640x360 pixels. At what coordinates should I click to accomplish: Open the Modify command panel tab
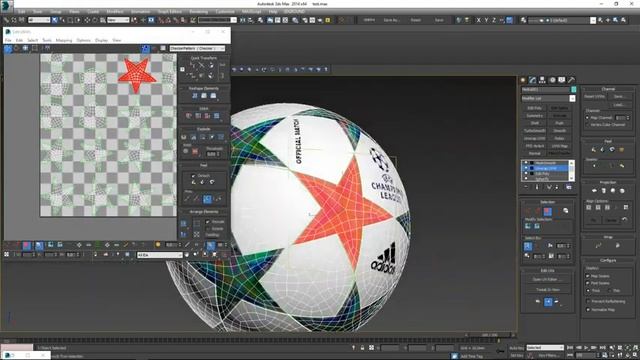(533, 80)
